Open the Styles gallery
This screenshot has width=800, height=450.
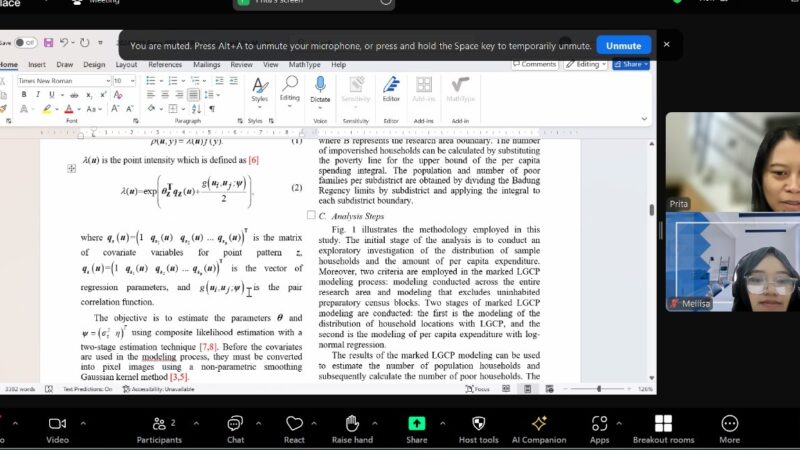(x=259, y=88)
